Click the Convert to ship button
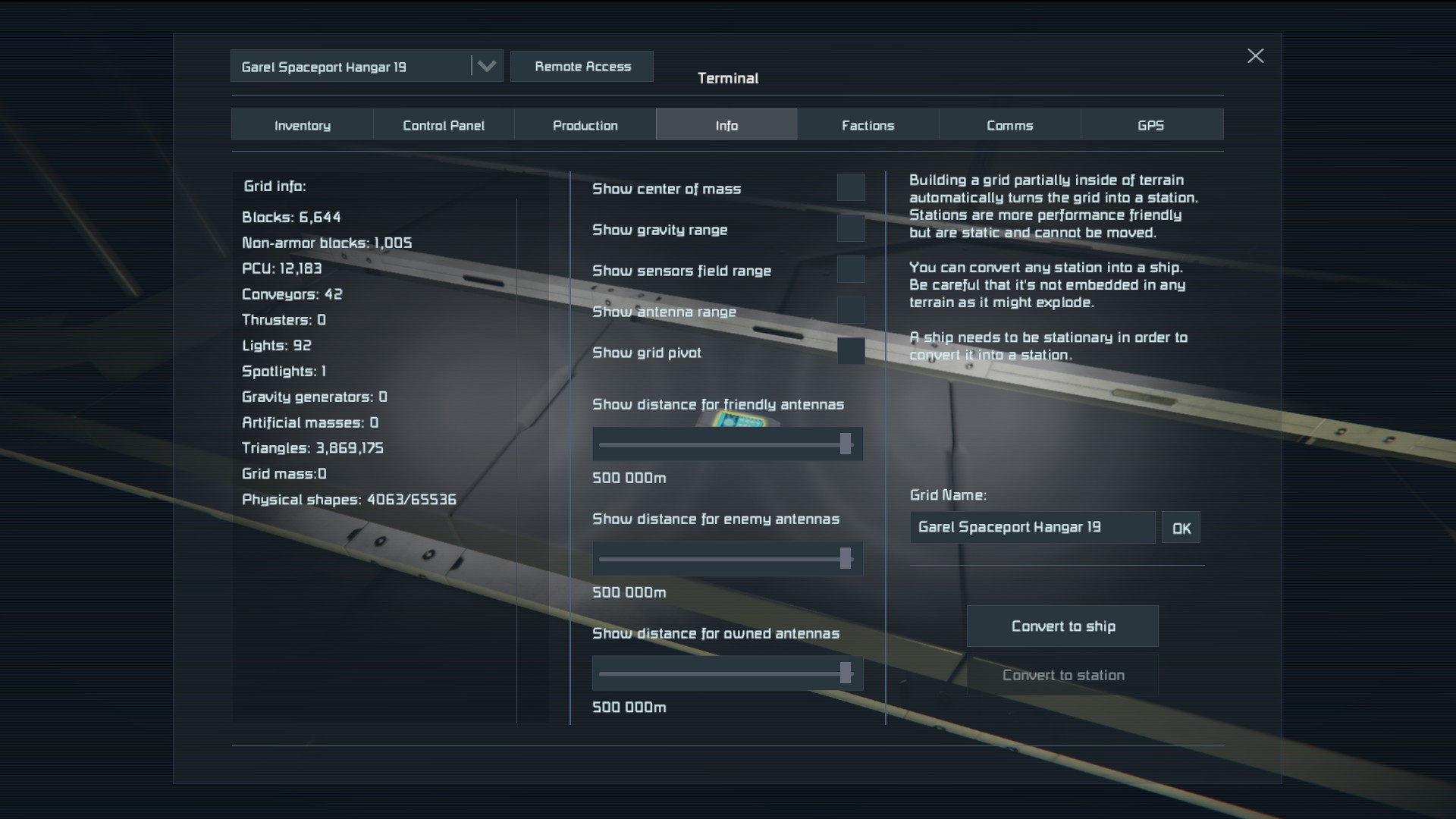This screenshot has height=819, width=1456. point(1062,626)
